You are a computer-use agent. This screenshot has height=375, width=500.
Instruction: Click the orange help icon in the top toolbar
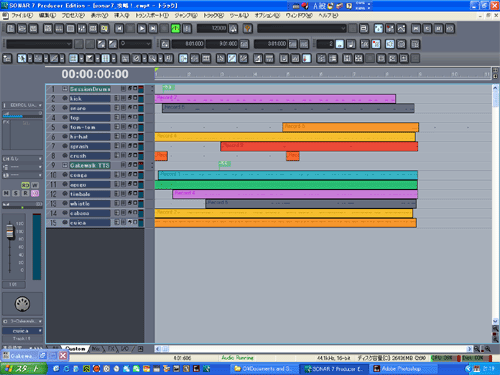coord(248,29)
